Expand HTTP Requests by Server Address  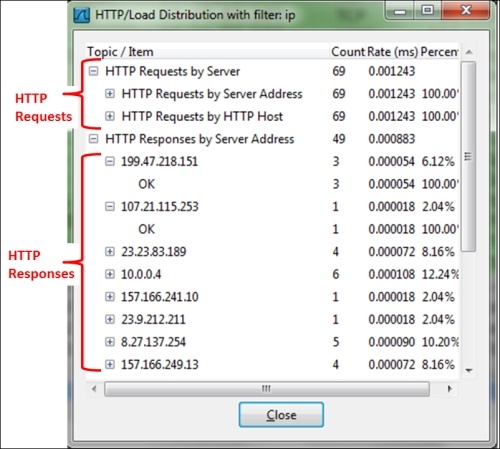click(110, 94)
